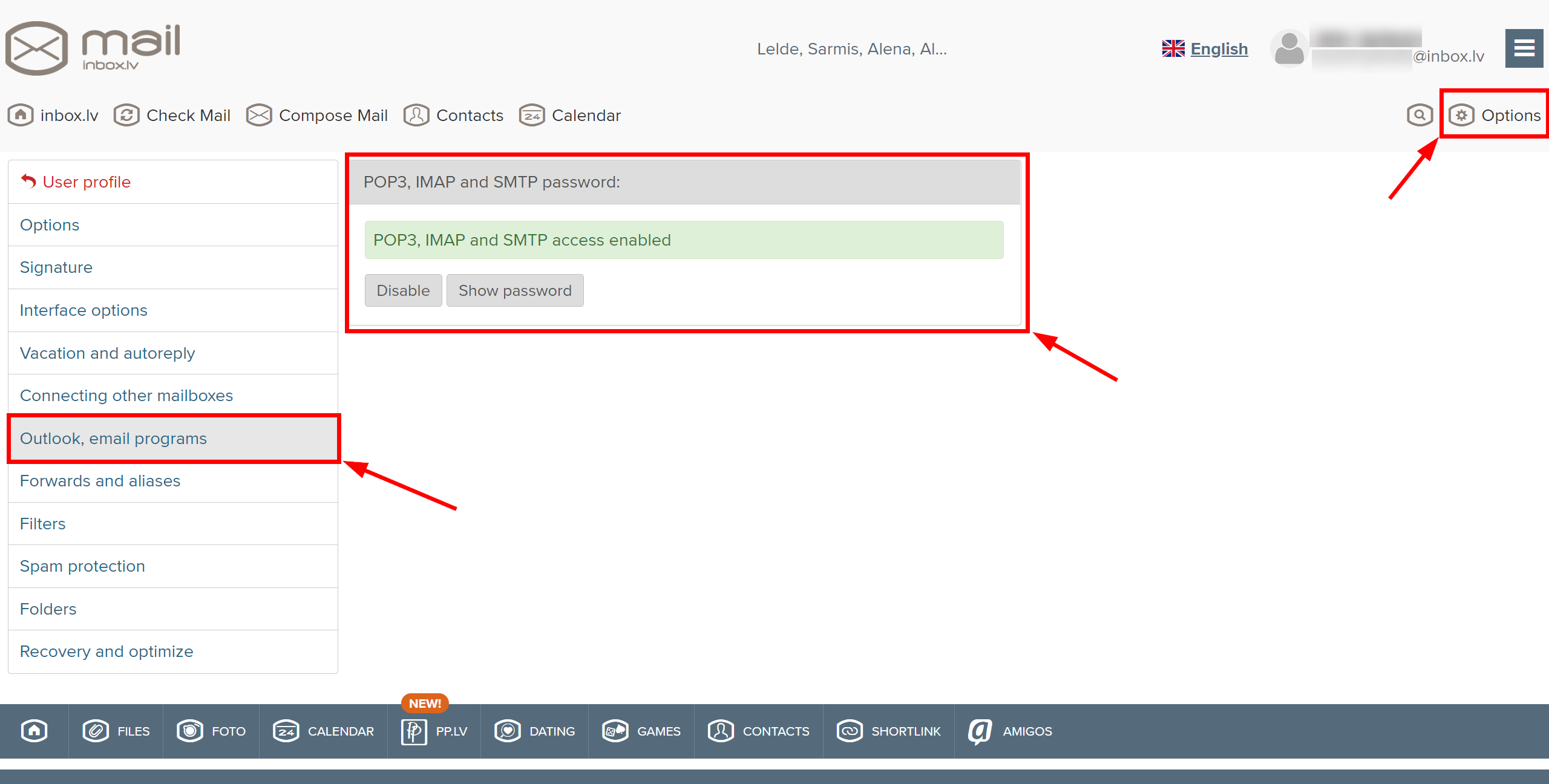The width and height of the screenshot is (1549, 784).
Task: Open Connecting other mailboxes
Action: tap(173, 396)
